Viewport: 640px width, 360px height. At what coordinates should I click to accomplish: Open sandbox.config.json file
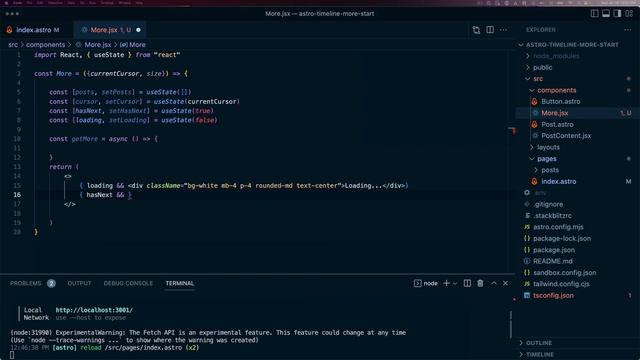point(564,273)
